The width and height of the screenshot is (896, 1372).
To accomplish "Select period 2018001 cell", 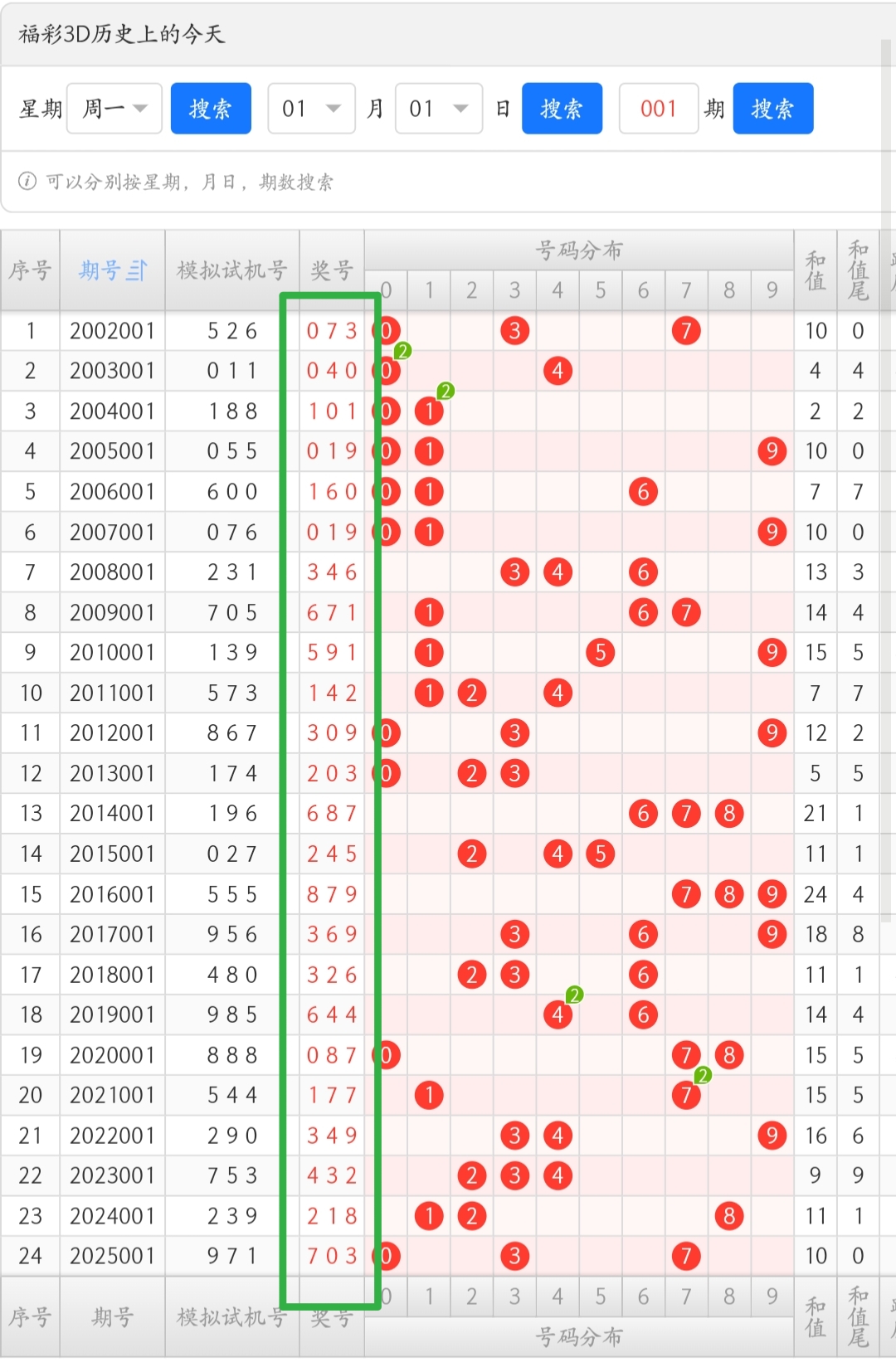I will (x=113, y=975).
